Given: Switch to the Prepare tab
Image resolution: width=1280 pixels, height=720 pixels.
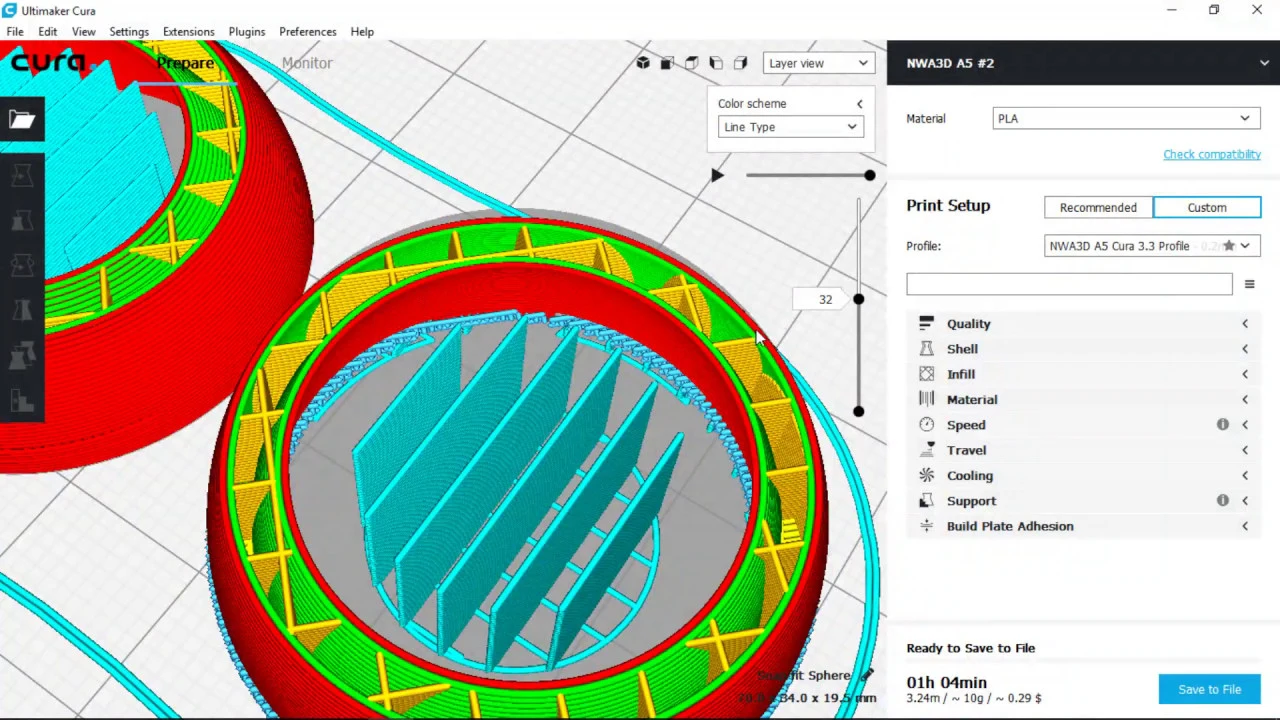Looking at the screenshot, I should click(185, 63).
